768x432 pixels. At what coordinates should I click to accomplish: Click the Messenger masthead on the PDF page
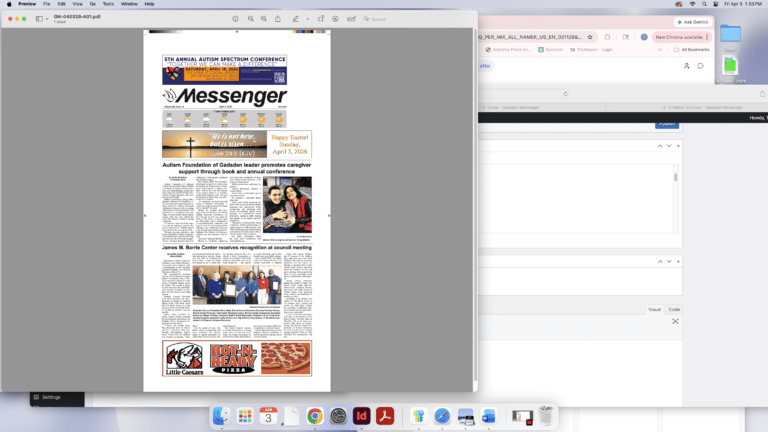pos(225,96)
